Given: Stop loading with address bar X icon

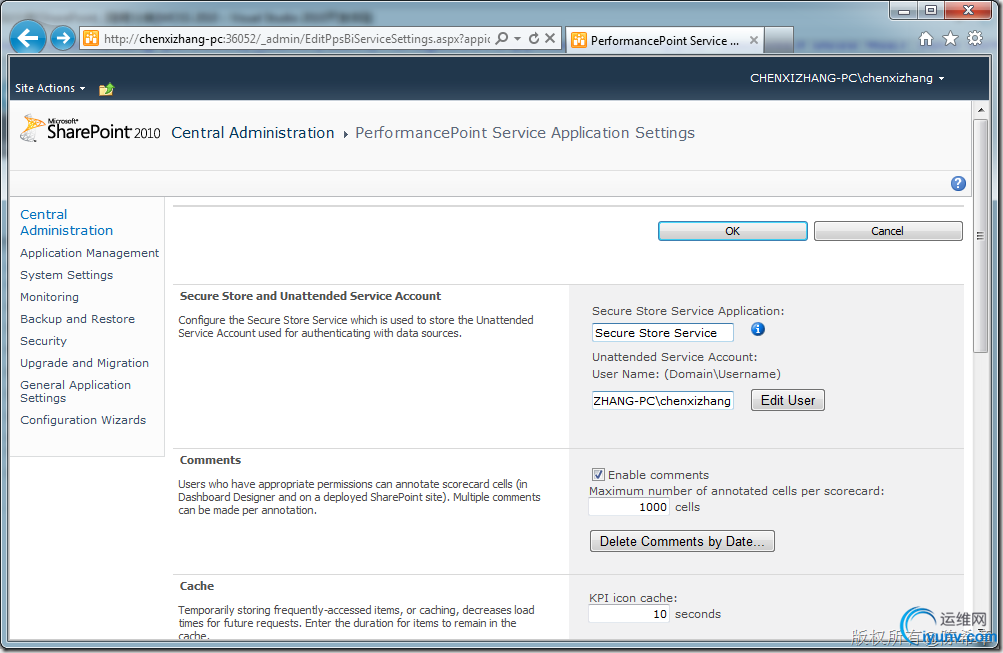Looking at the screenshot, I should click(550, 38).
